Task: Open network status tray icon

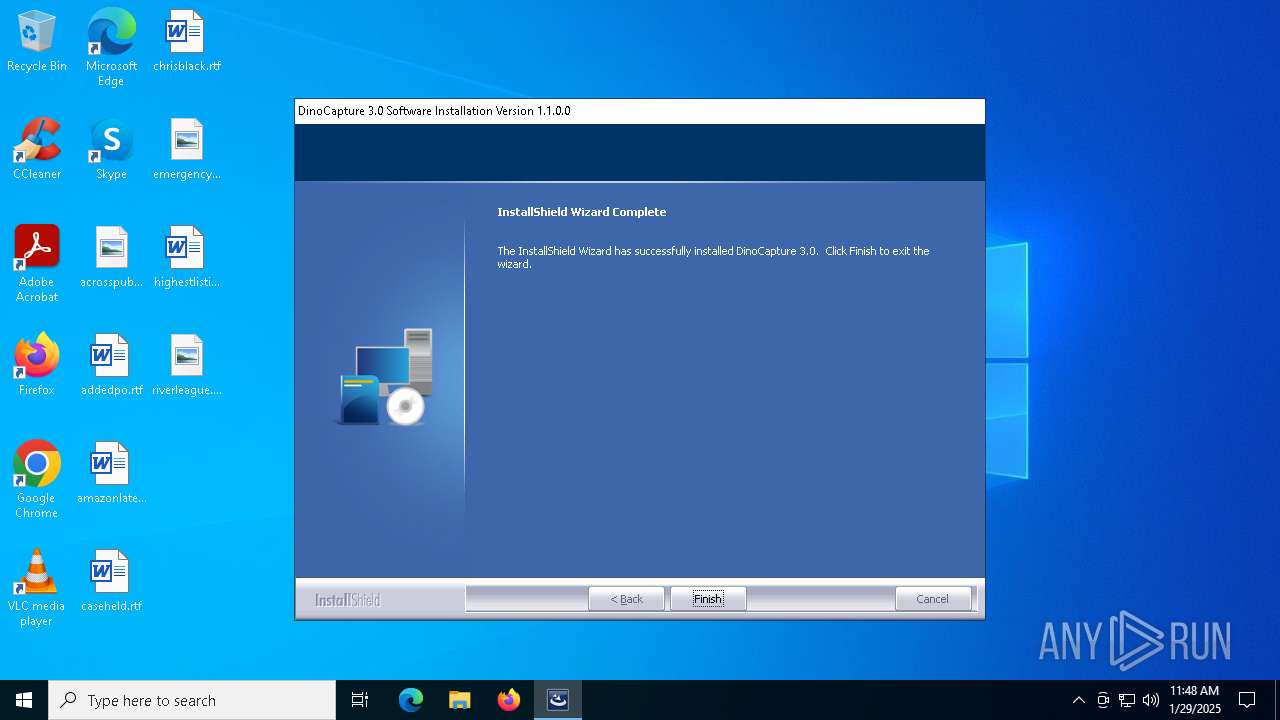Action: point(1127,700)
